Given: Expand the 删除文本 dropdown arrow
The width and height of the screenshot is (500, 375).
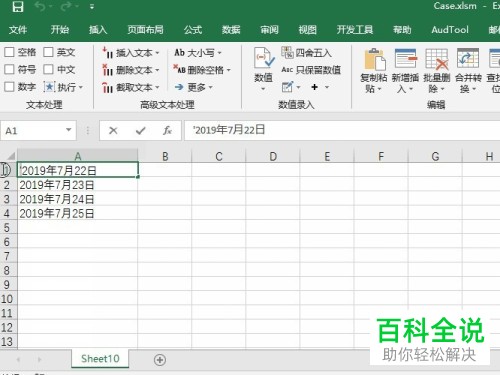Looking at the screenshot, I should click(x=157, y=70).
